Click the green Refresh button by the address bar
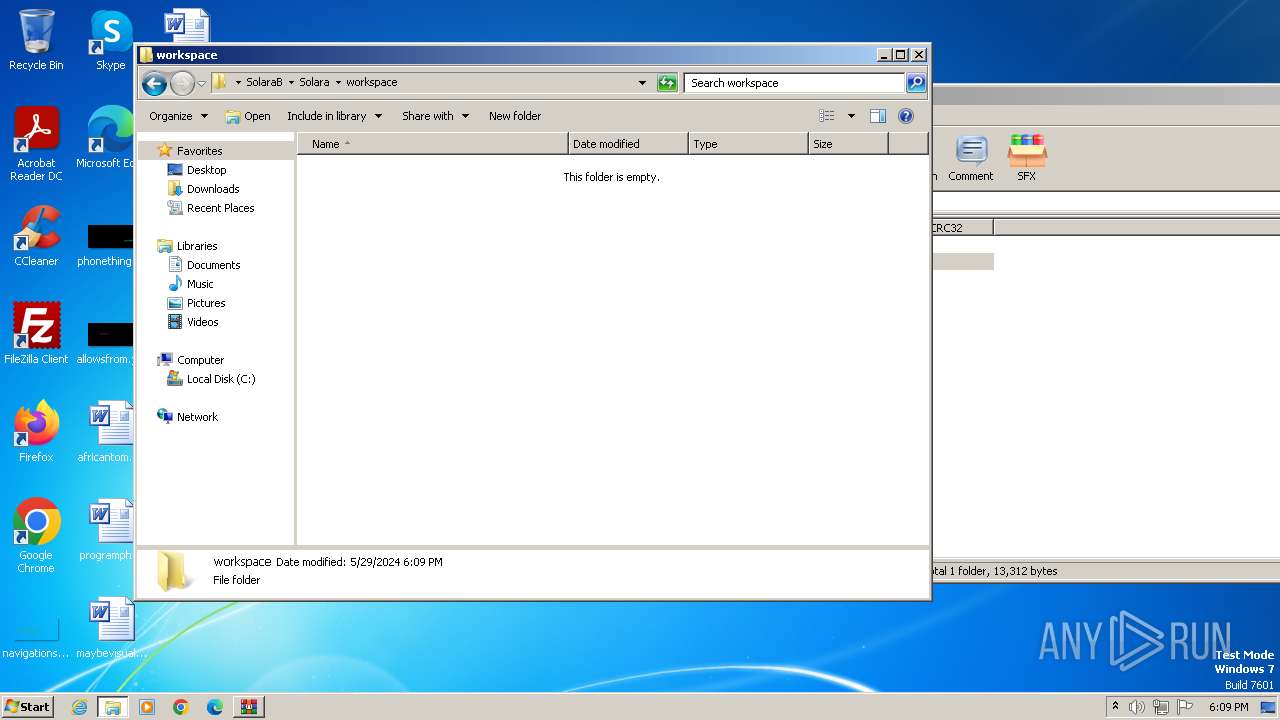 [667, 83]
